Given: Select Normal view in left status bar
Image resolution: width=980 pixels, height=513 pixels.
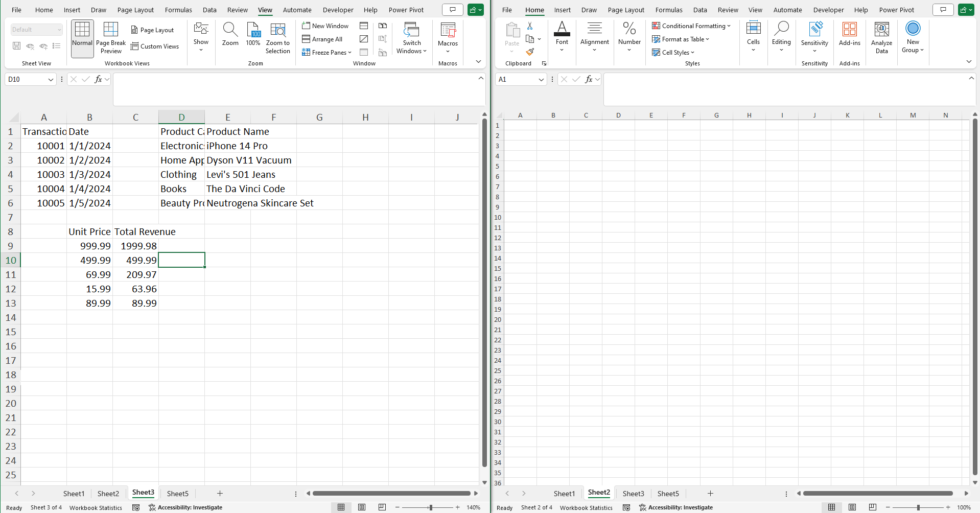Looking at the screenshot, I should pos(341,507).
